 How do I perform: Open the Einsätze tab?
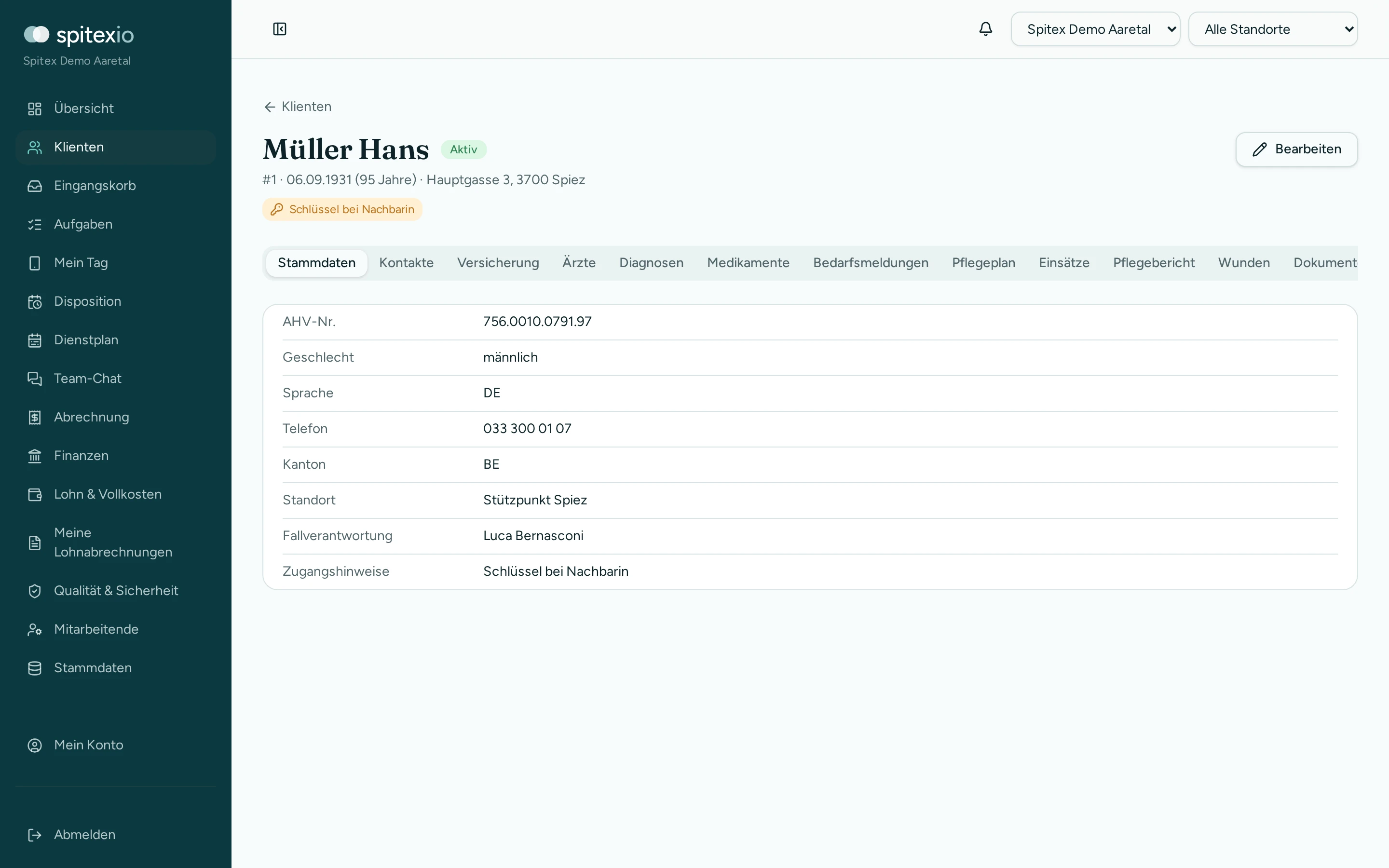click(1063, 263)
